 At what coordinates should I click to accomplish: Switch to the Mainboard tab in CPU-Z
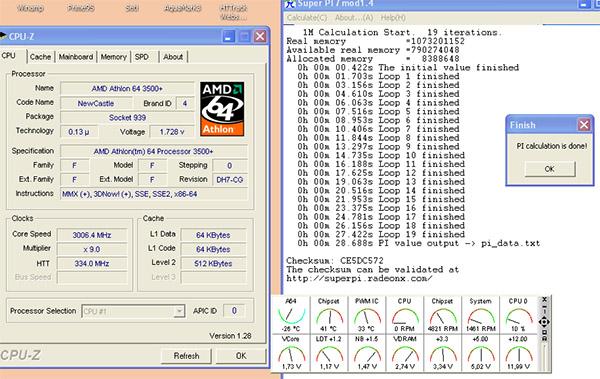[x=76, y=57]
